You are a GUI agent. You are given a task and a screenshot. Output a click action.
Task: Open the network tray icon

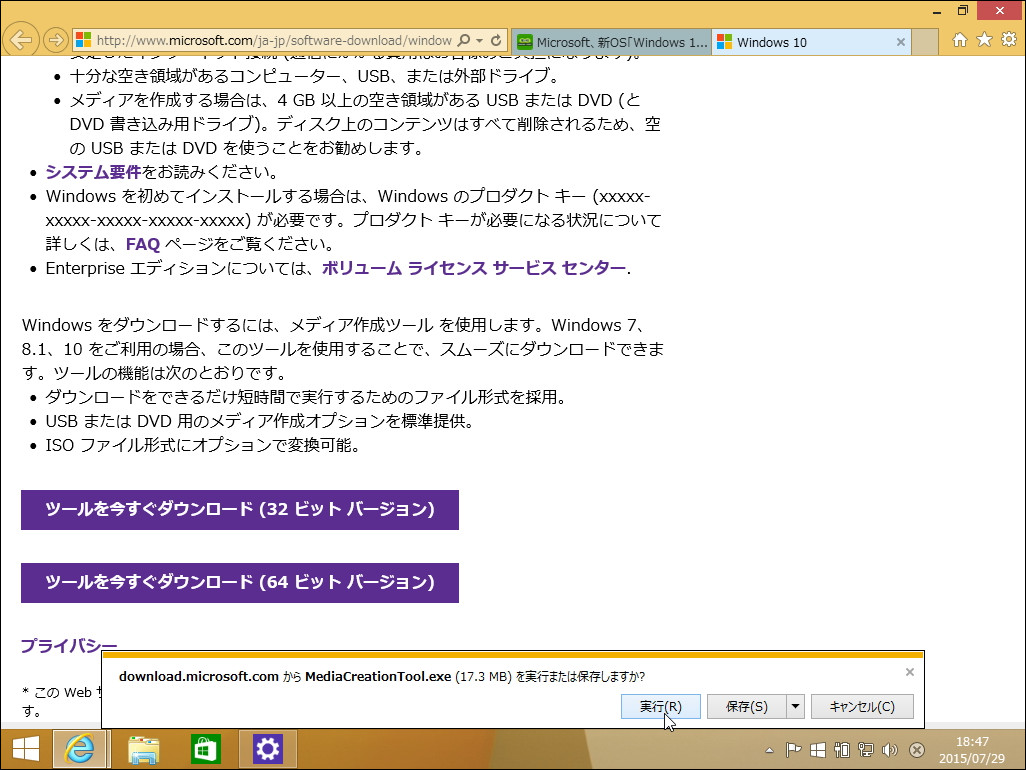pos(866,750)
